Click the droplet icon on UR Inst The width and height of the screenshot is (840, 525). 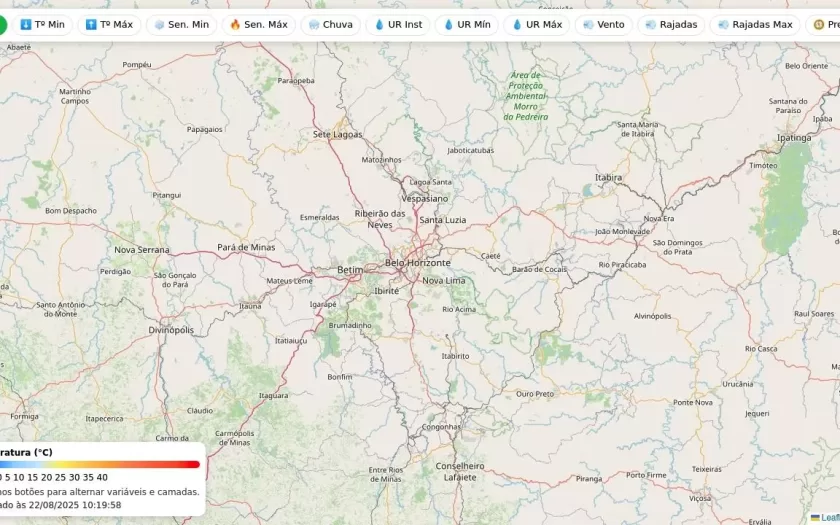[x=379, y=25]
